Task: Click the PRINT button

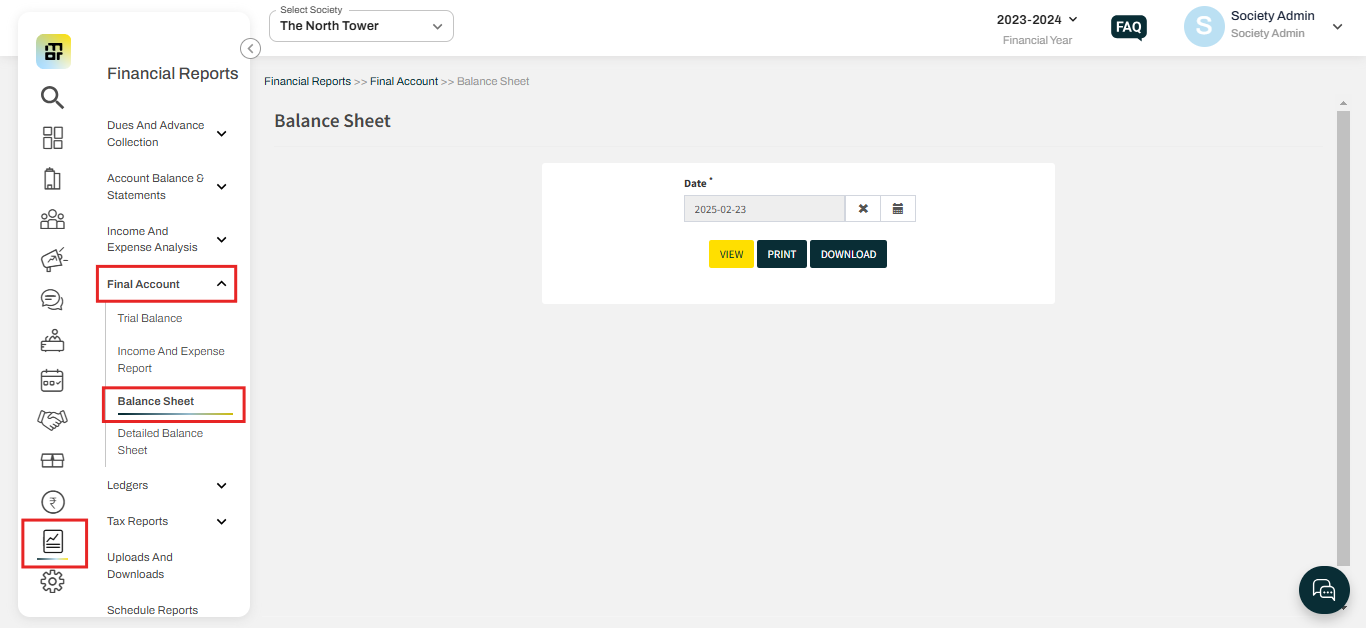Action: coord(782,254)
